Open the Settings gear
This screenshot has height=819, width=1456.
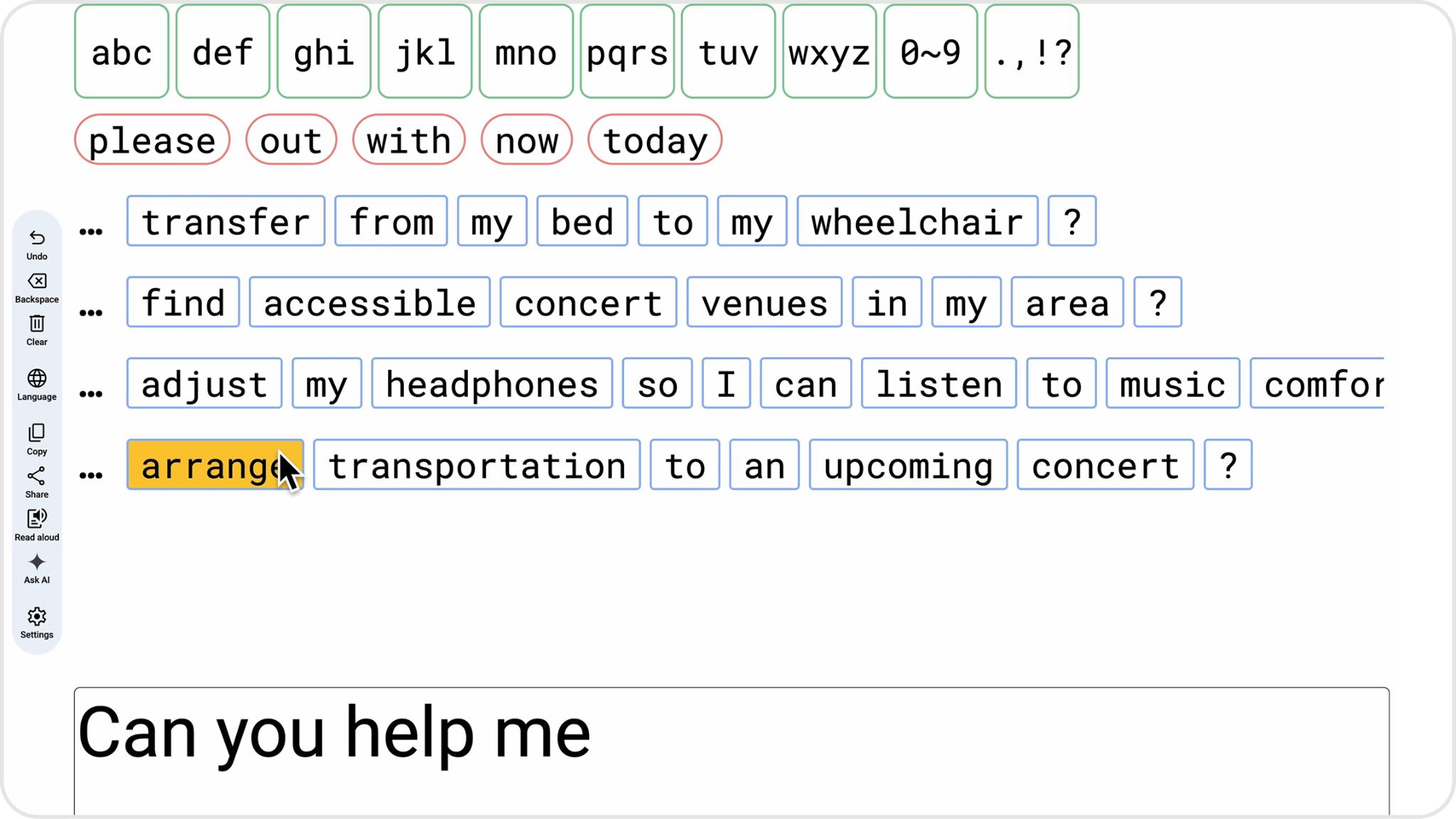click(36, 617)
